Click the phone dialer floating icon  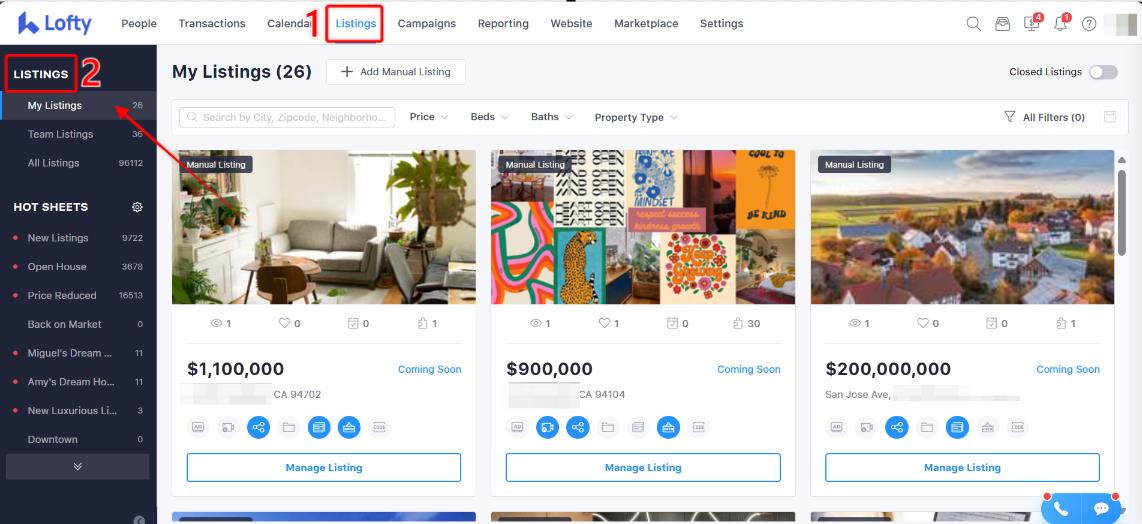point(1061,509)
